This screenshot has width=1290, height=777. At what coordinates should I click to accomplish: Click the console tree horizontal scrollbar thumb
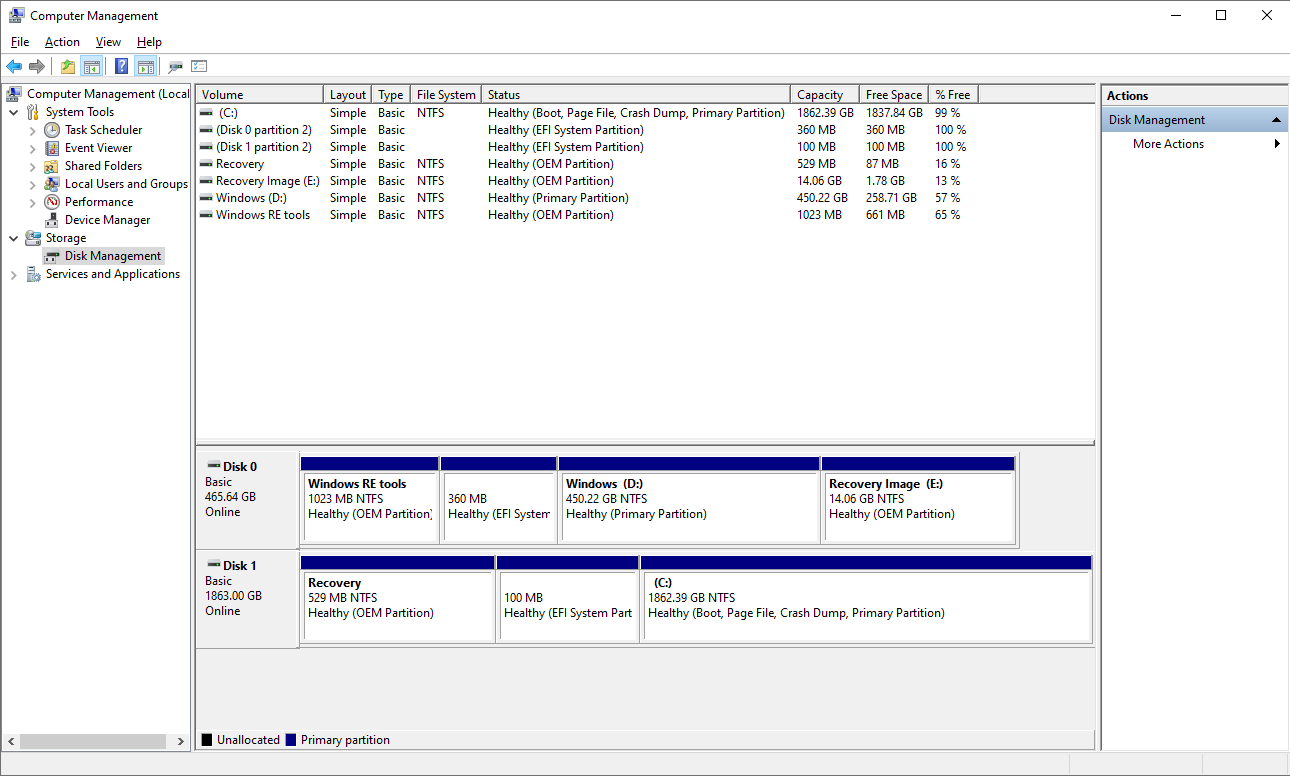93,742
